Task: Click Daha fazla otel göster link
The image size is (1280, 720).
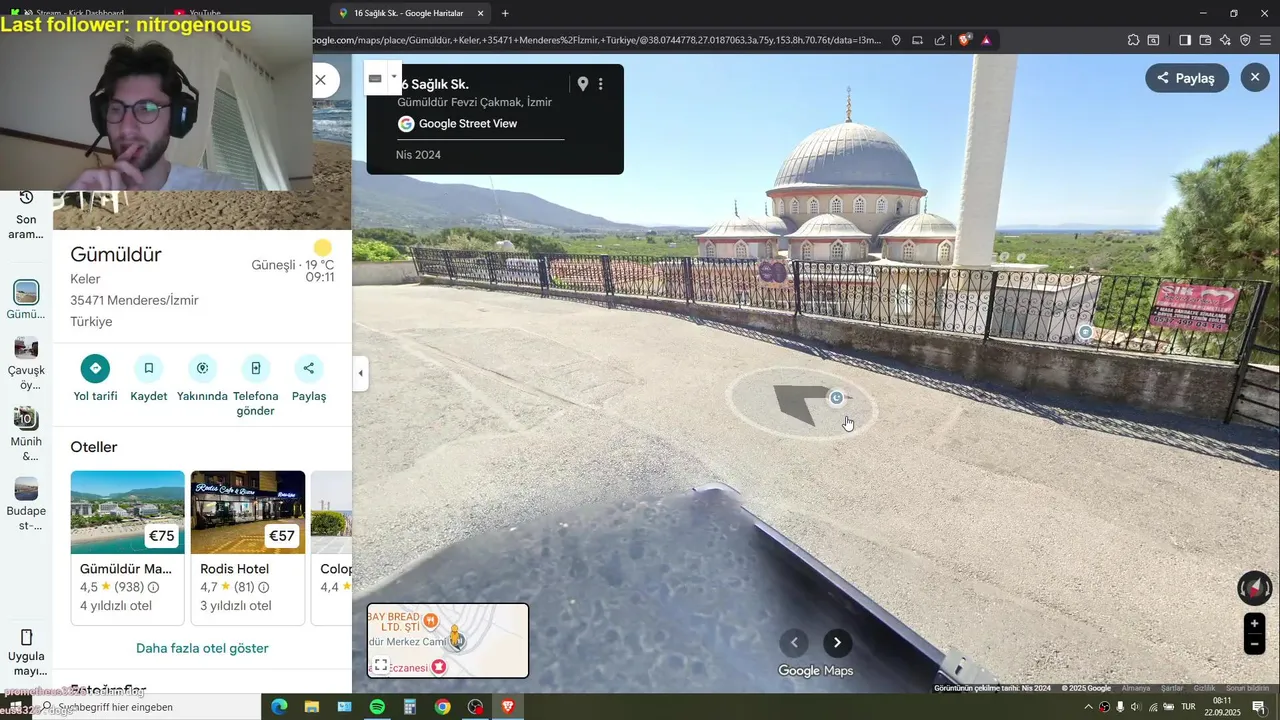Action: (202, 648)
